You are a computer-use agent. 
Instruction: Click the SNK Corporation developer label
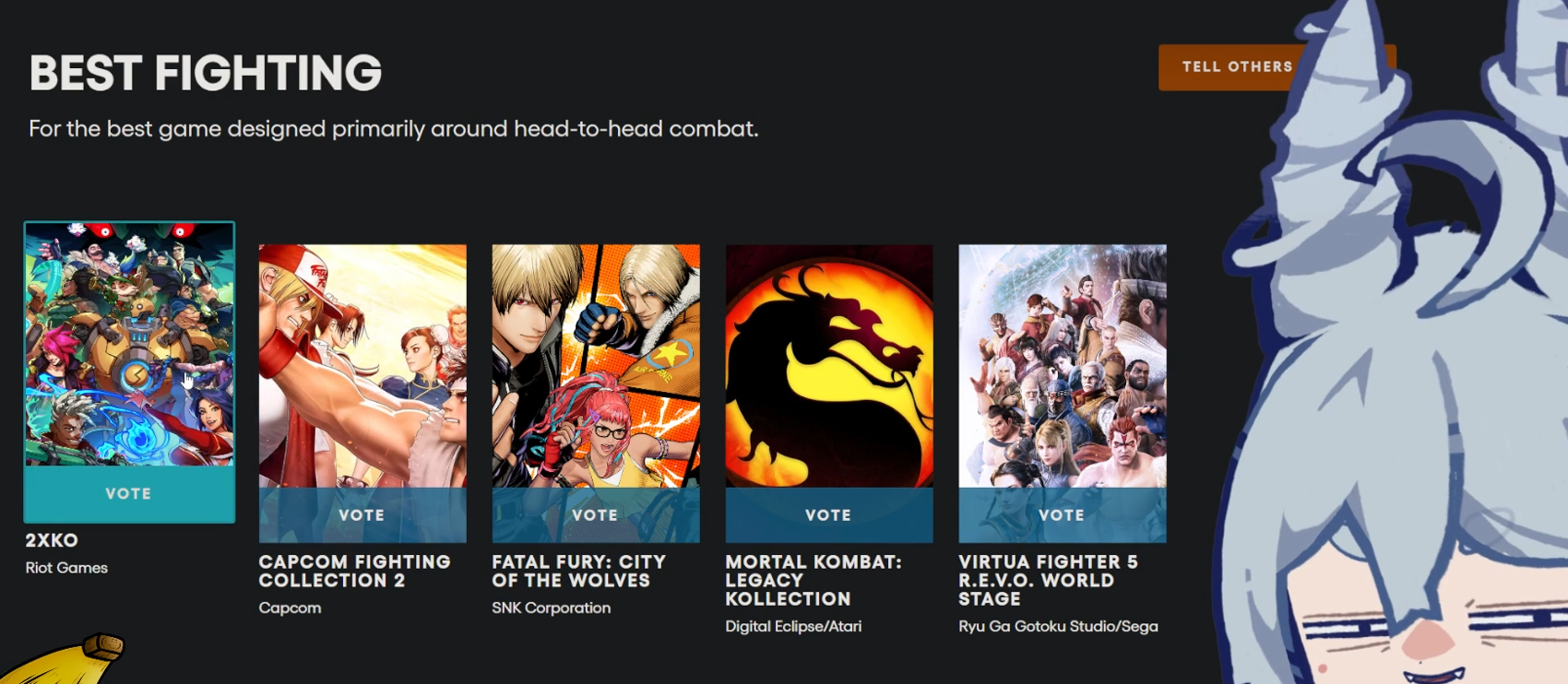[551, 607]
